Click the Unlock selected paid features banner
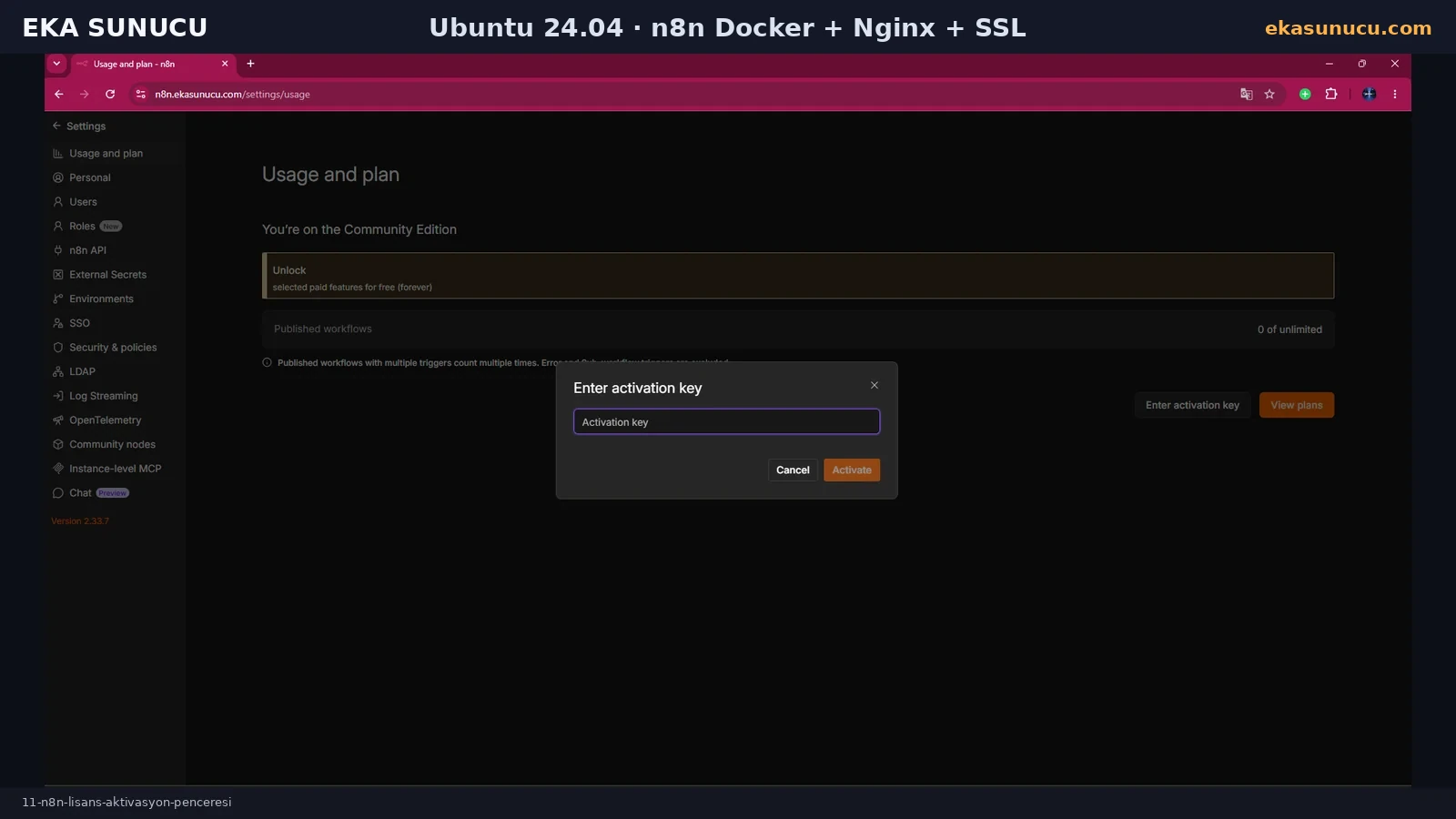 (798, 276)
